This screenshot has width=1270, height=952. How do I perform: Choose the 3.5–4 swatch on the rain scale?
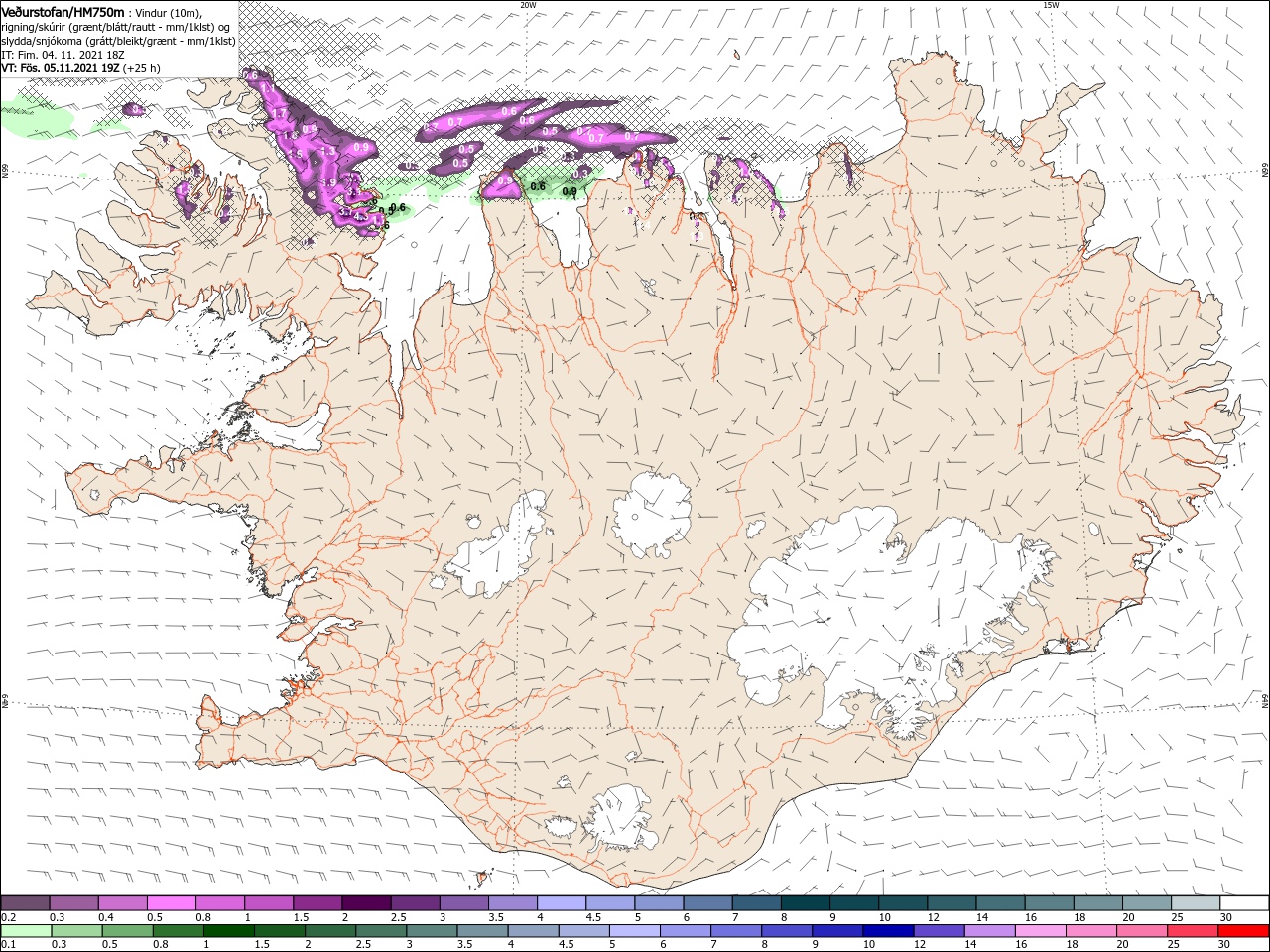pyautogui.click(x=483, y=931)
